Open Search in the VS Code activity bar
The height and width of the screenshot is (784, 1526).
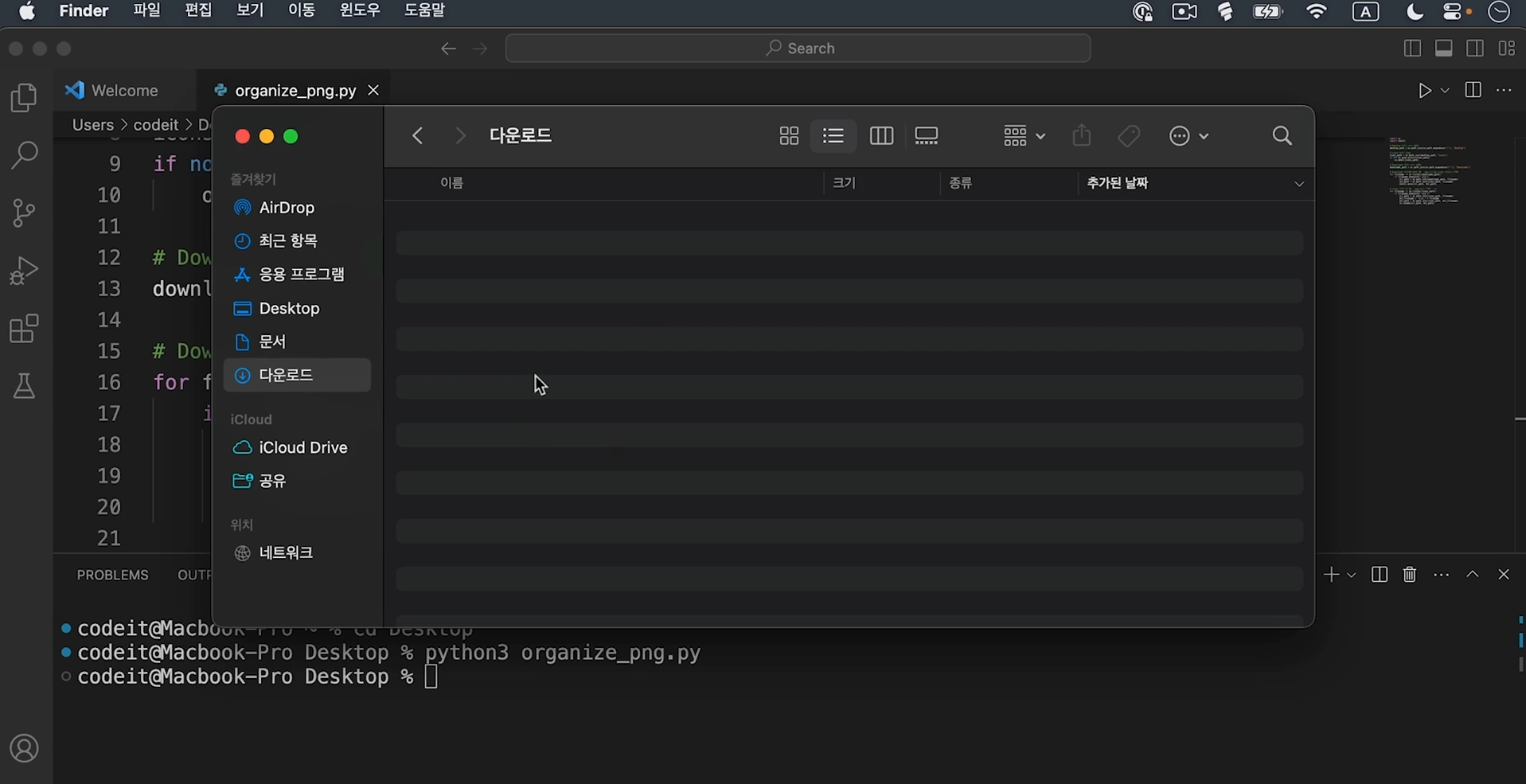coord(24,155)
